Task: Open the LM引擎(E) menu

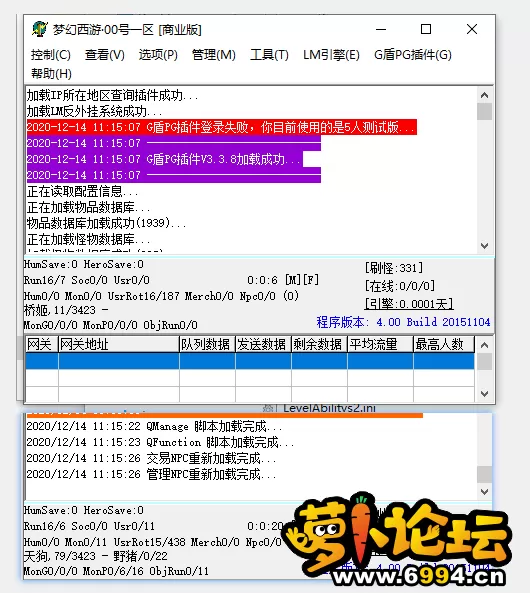Action: (x=331, y=55)
